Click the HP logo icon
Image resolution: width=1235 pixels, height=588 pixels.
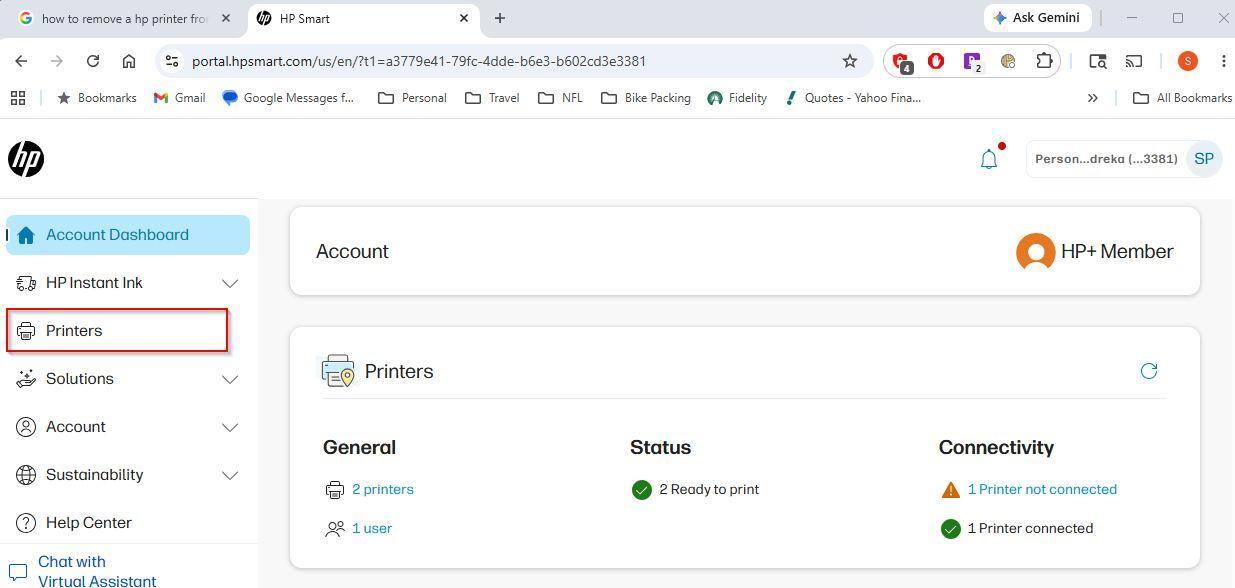(26, 159)
